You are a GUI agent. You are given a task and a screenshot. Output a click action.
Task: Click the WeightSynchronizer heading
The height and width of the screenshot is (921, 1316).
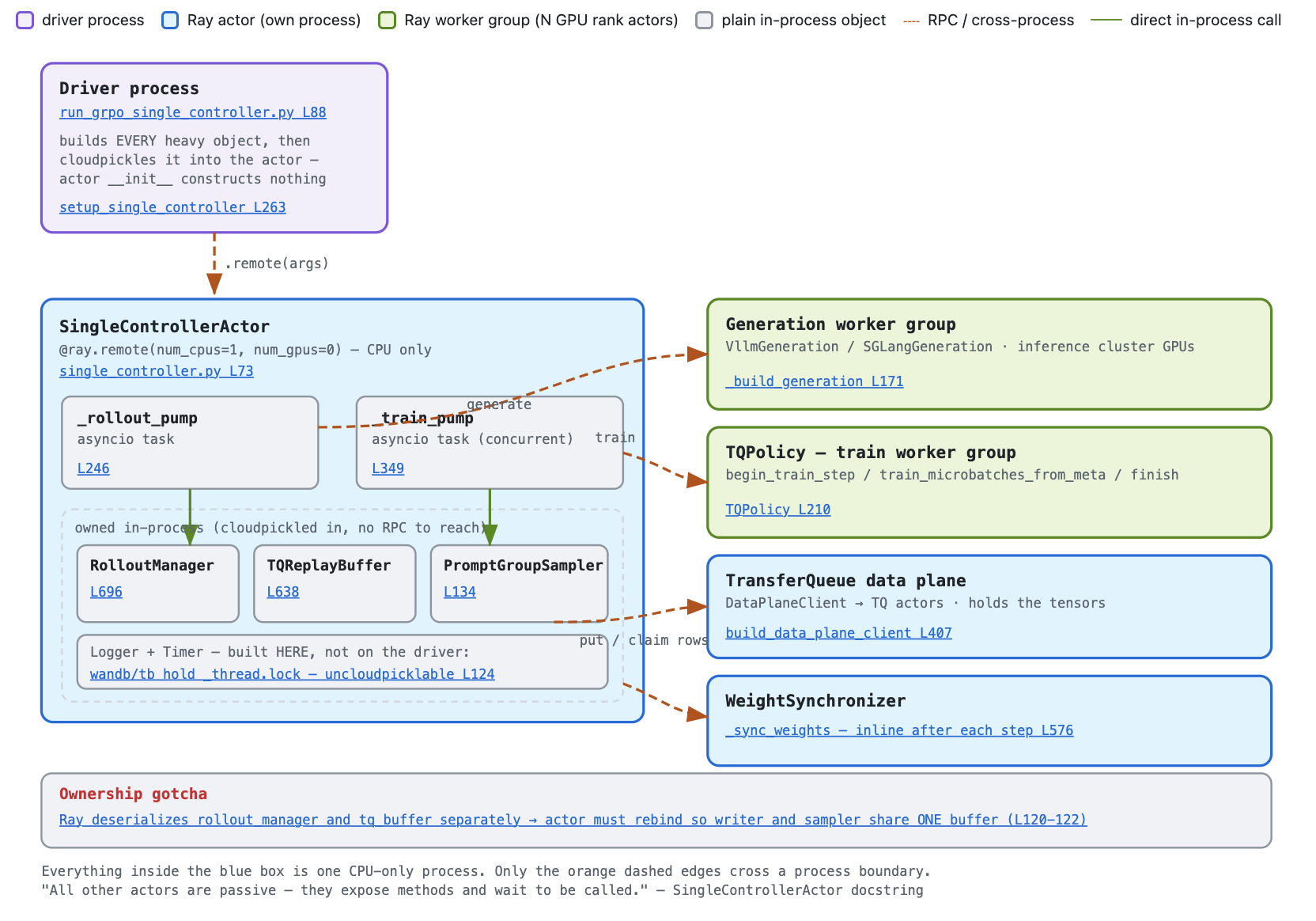pos(815,701)
